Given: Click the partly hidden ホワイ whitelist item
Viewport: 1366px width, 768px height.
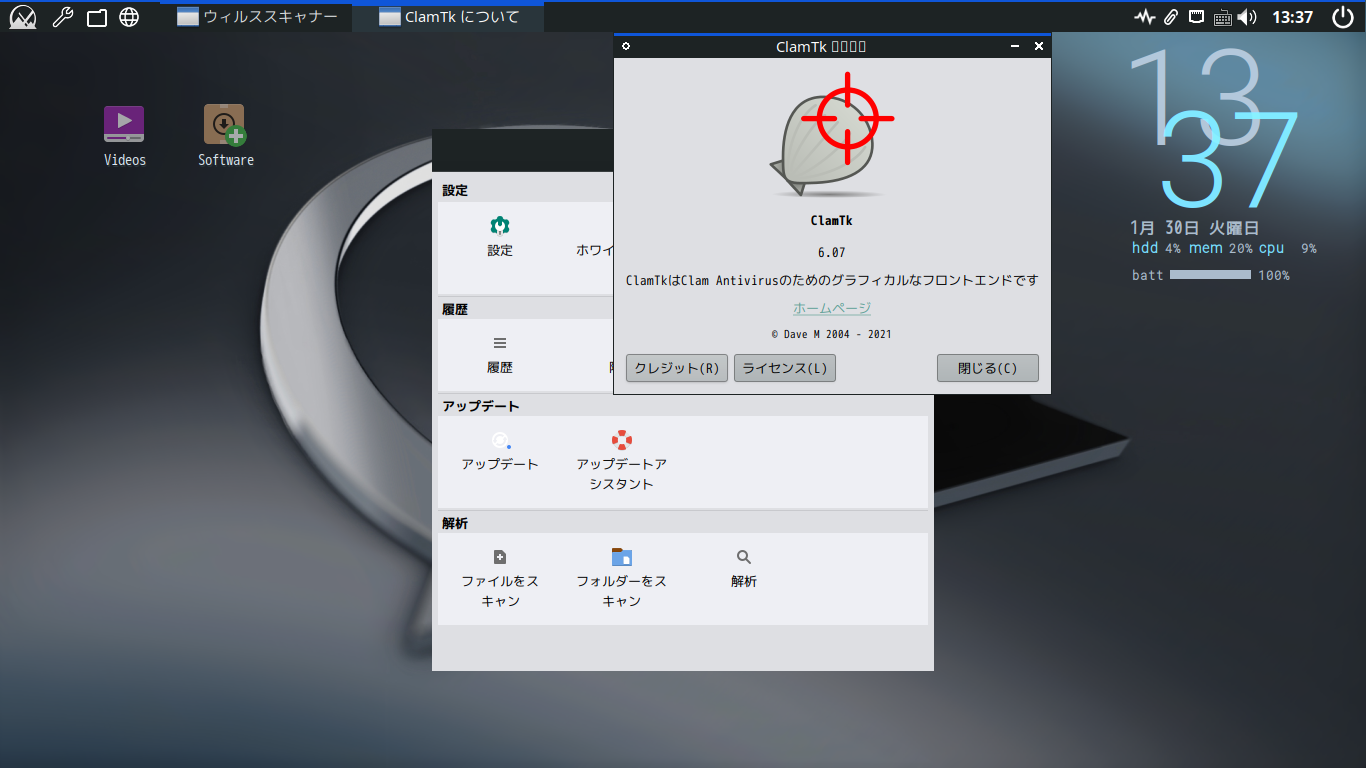Looking at the screenshot, I should point(594,250).
